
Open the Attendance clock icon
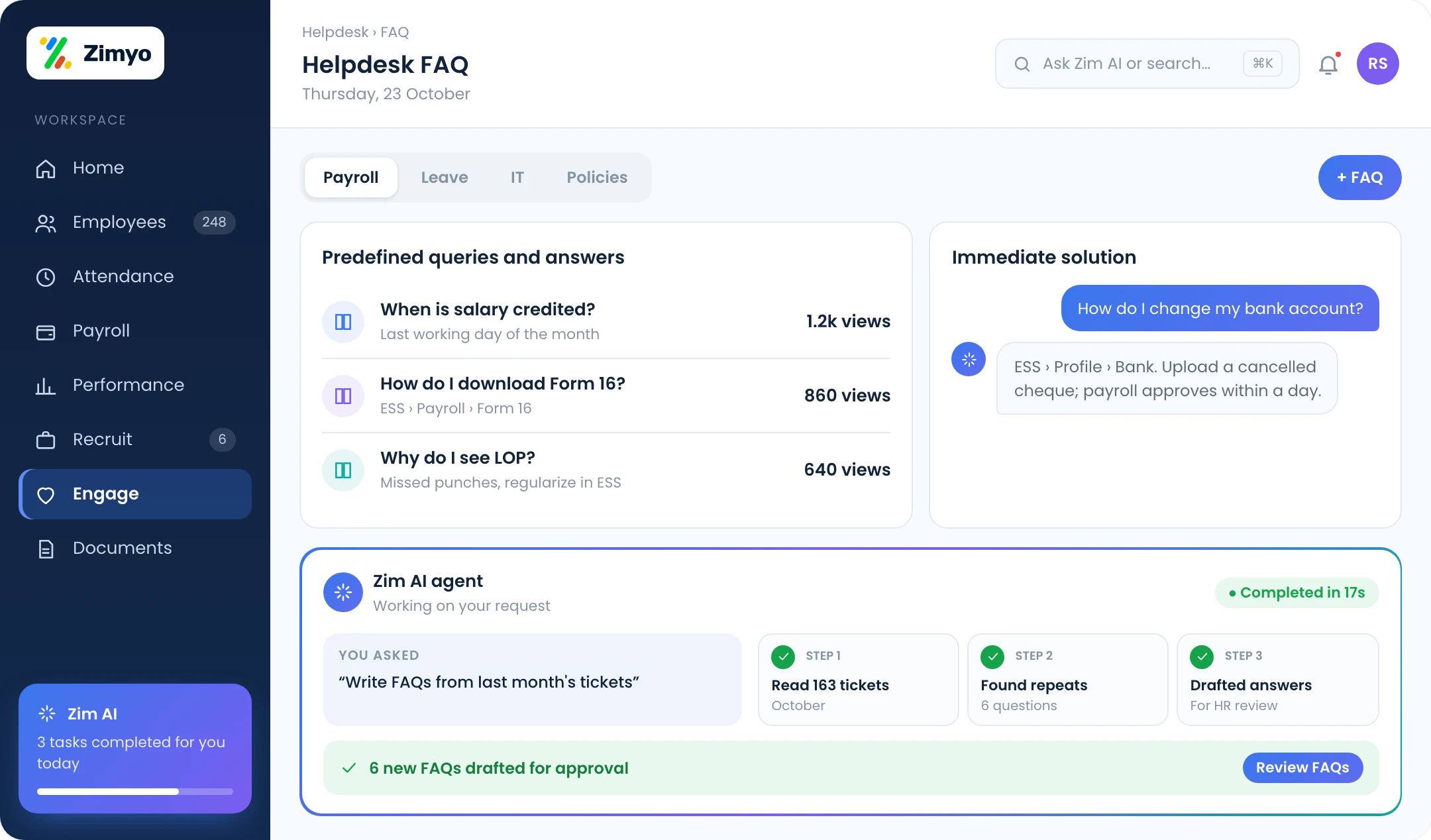(x=46, y=277)
